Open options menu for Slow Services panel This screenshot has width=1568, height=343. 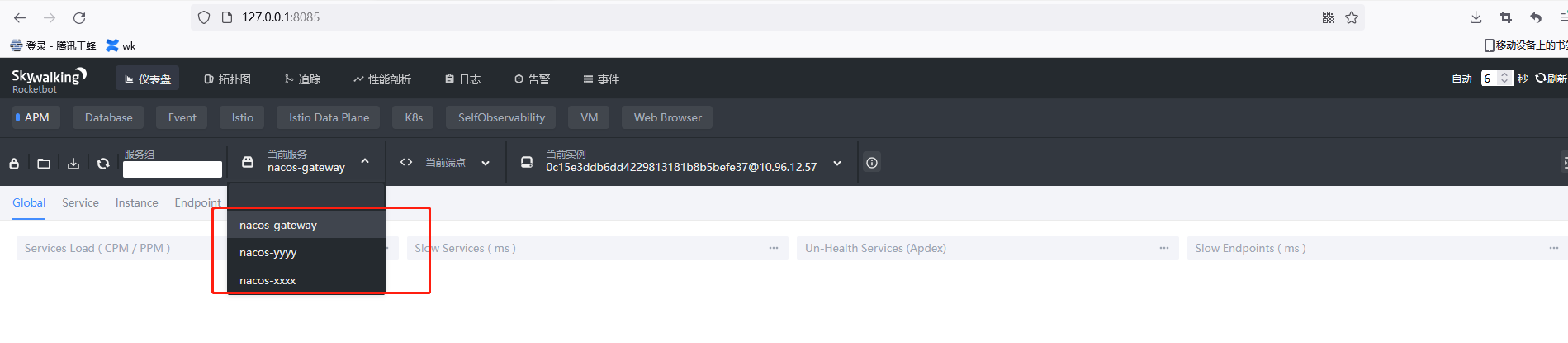774,248
